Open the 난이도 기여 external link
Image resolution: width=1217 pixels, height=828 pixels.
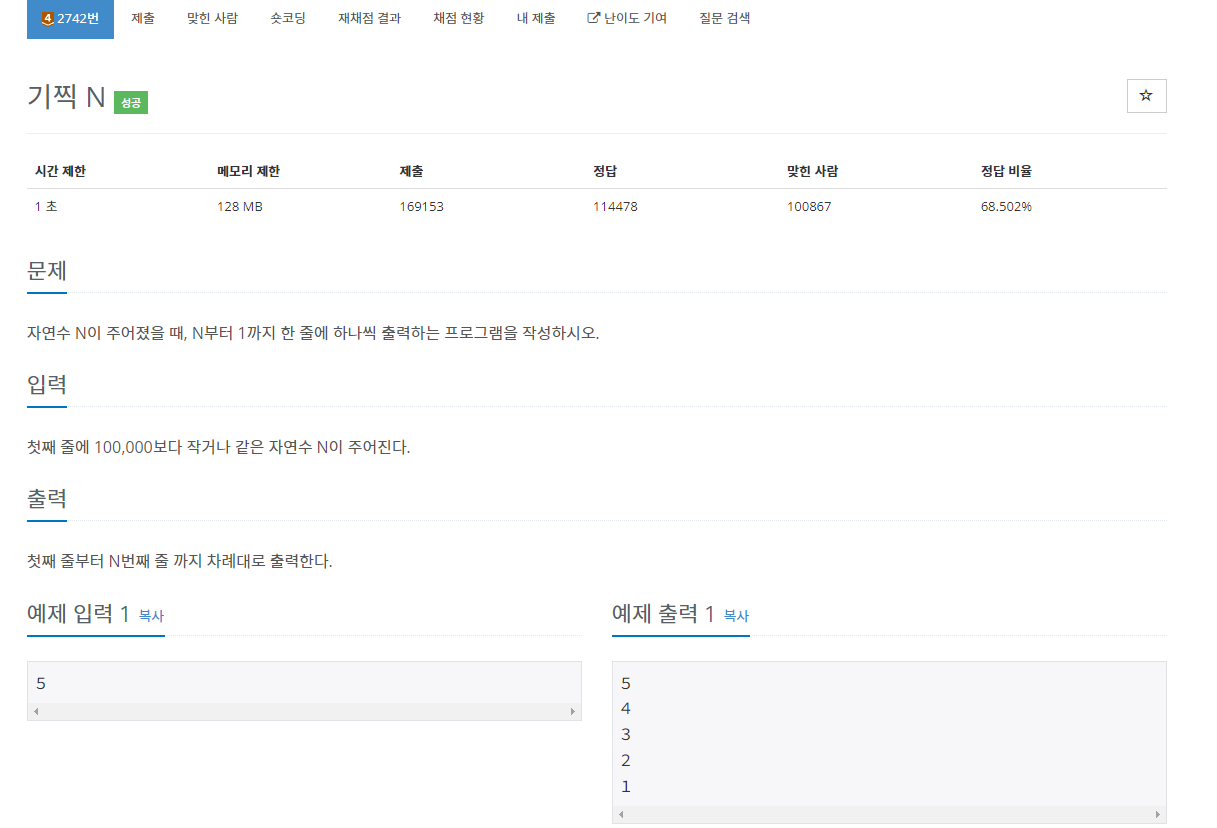627,18
